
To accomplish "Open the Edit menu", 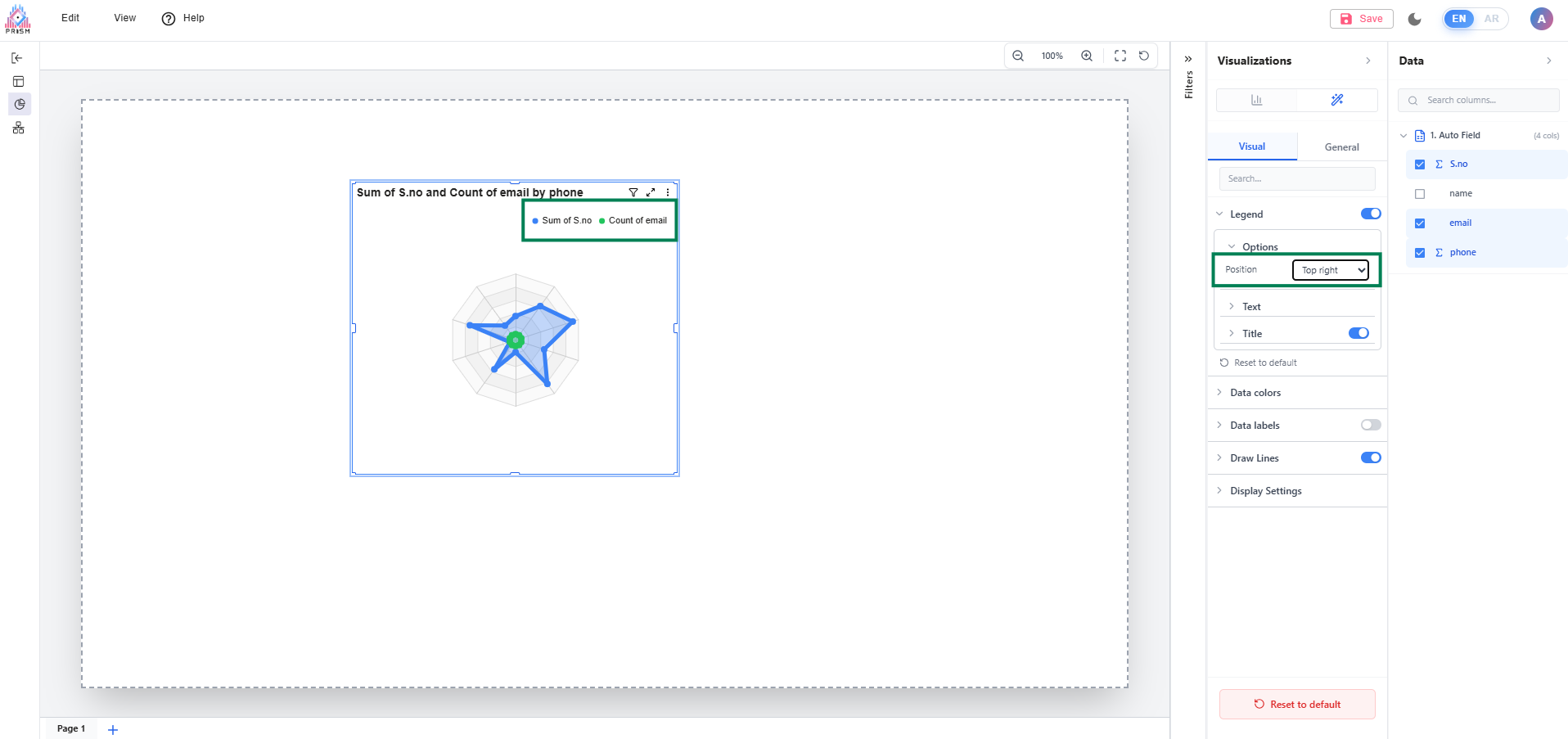I will (70, 18).
